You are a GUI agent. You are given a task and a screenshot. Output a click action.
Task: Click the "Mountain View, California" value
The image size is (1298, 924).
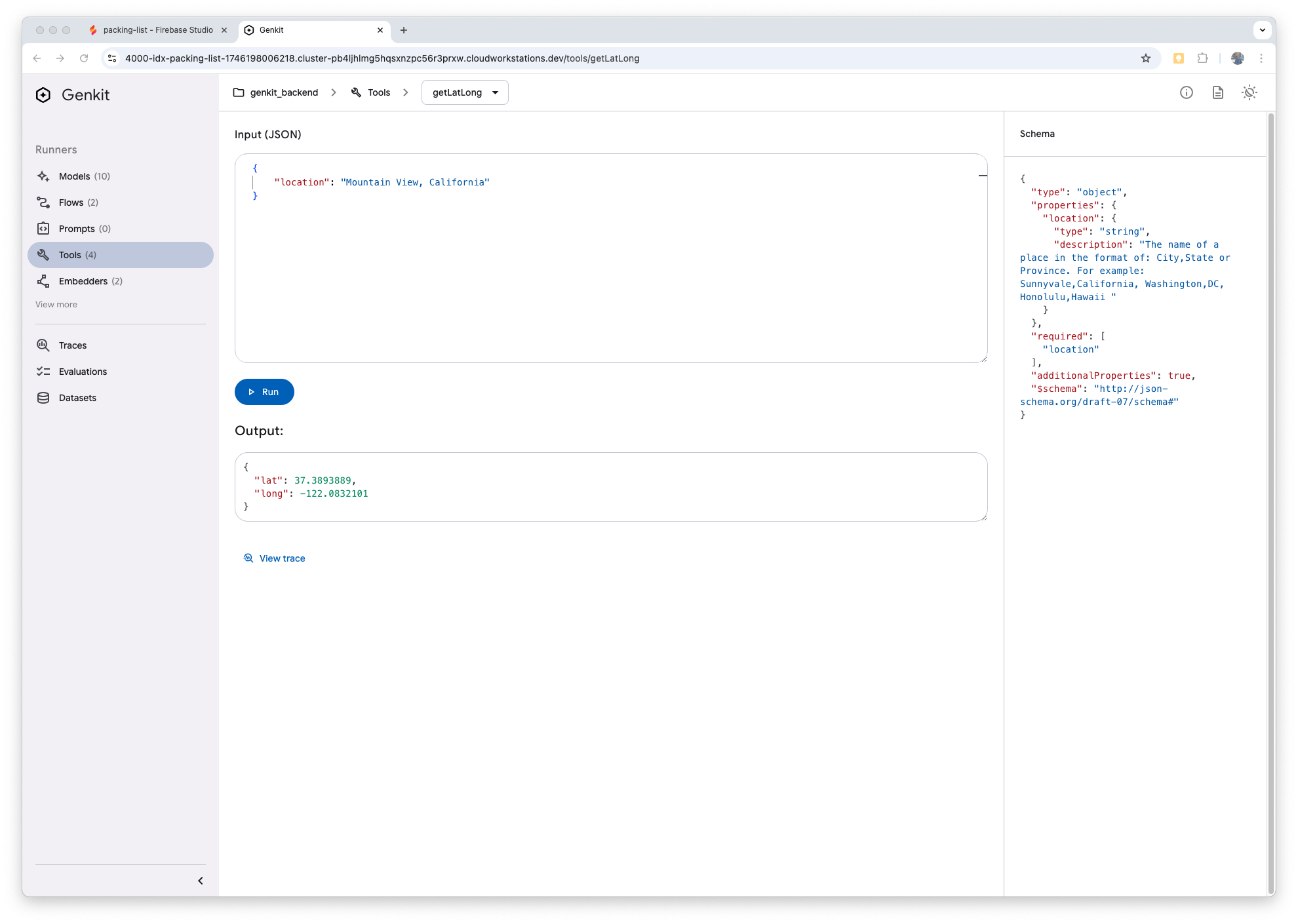(415, 182)
